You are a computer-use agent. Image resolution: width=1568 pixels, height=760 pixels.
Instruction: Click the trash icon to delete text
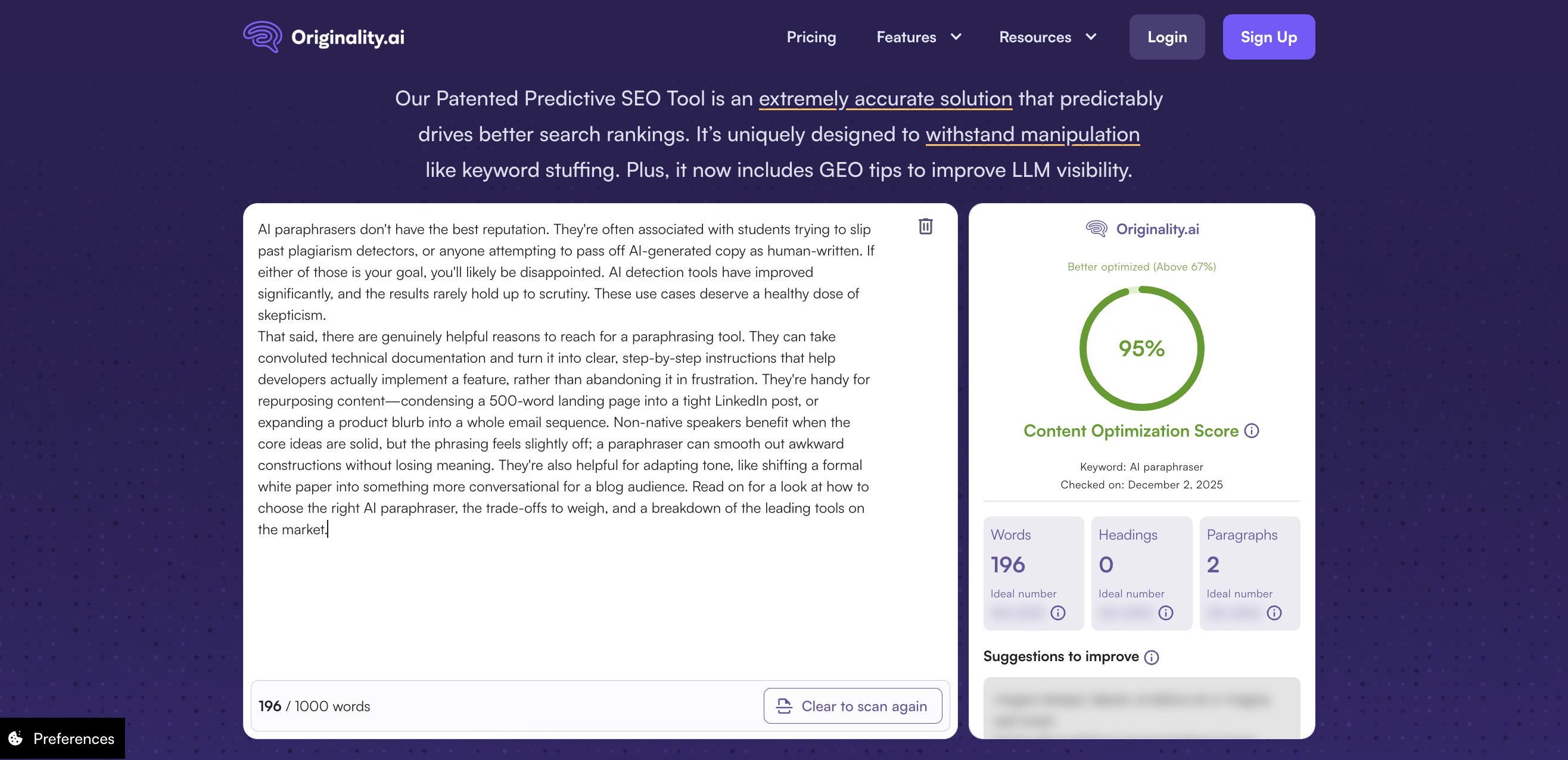pos(925,226)
